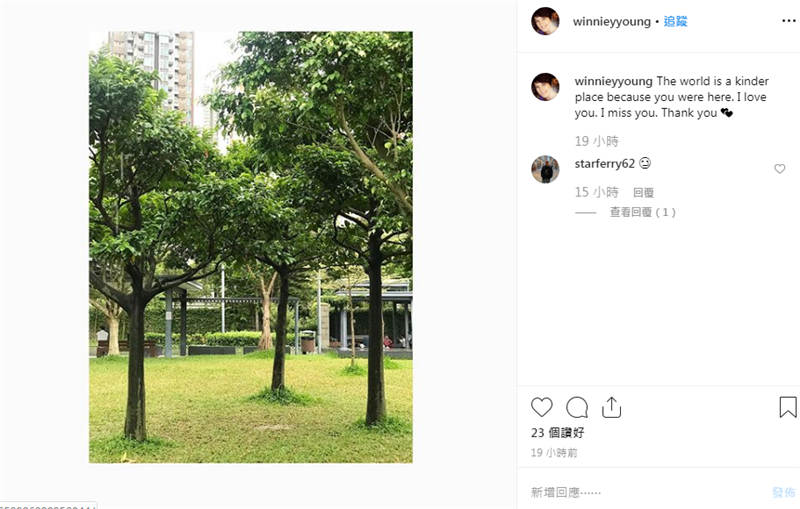Share the post using share icon
Viewport: 800px width, 509px height.
611,408
